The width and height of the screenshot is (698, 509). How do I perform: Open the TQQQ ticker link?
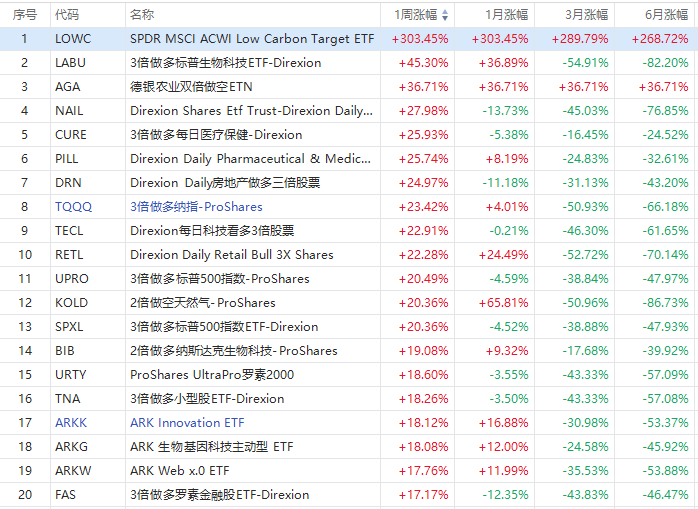[x=71, y=207]
